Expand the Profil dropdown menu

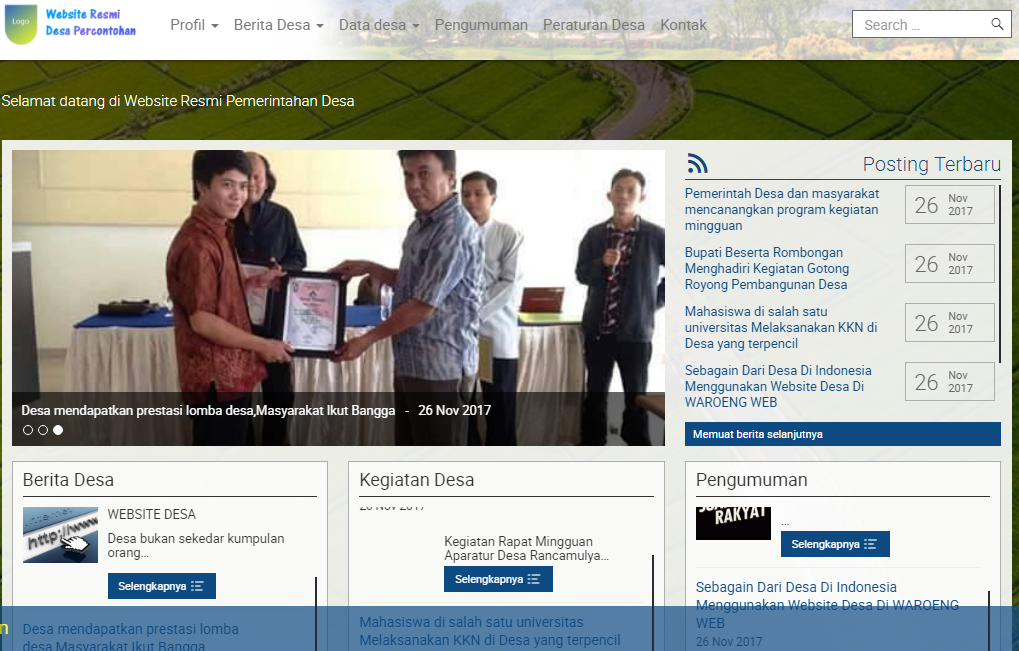[x=194, y=24]
